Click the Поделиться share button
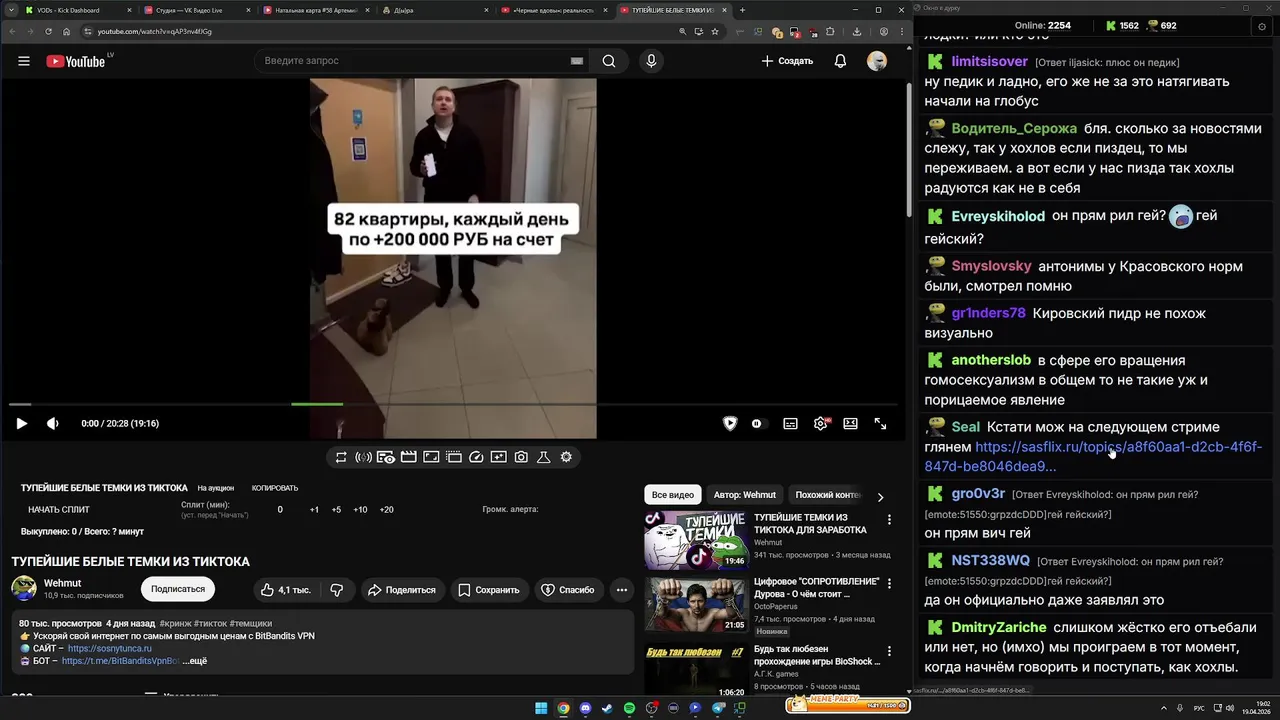Viewport: 1280px width, 720px height. 401,590
